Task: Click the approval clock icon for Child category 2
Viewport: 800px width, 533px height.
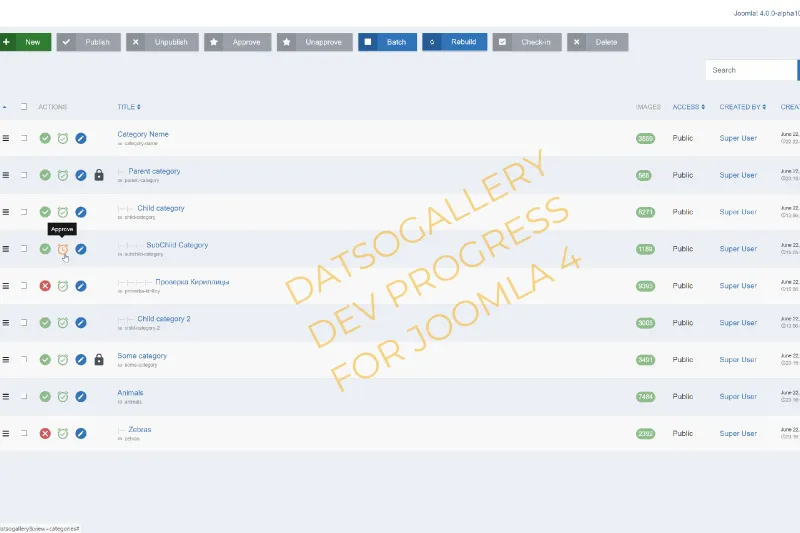Action: [63, 323]
